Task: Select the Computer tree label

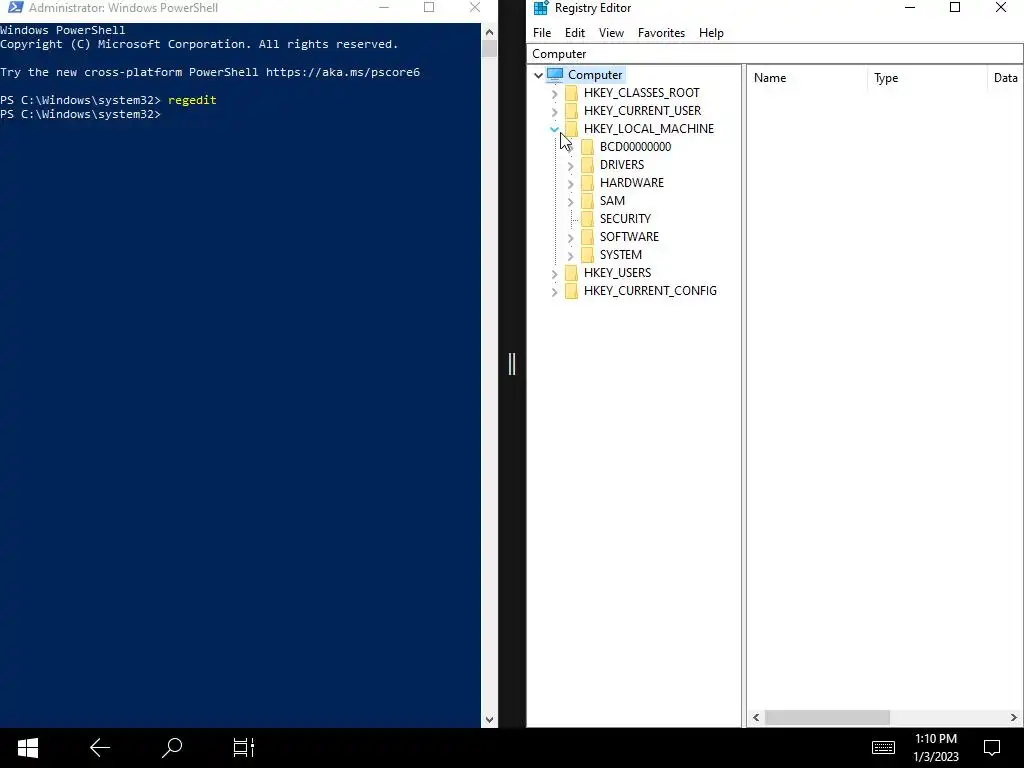Action: (x=595, y=74)
